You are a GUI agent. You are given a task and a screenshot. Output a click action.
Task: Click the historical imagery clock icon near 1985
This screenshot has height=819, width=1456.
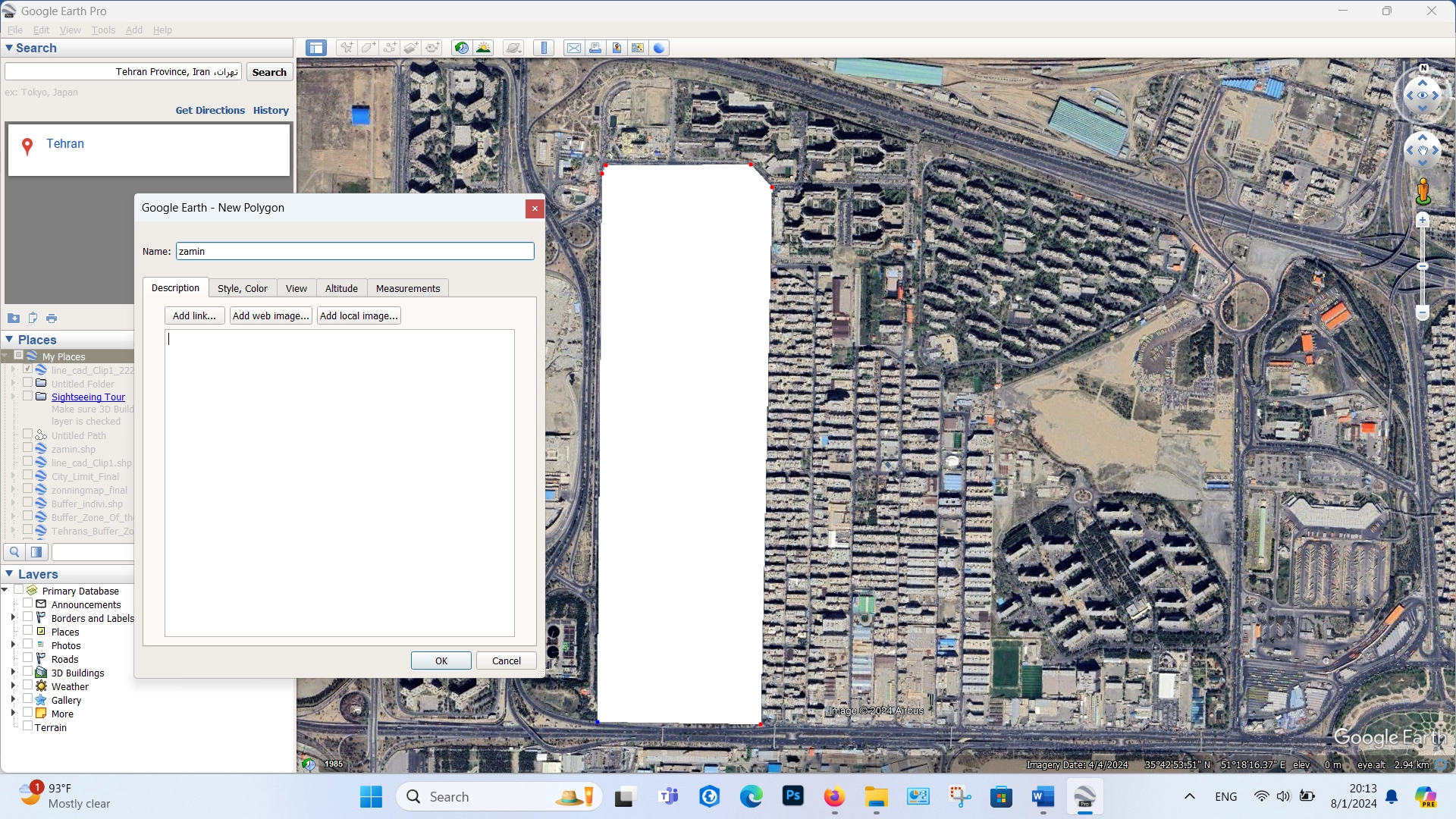308,764
